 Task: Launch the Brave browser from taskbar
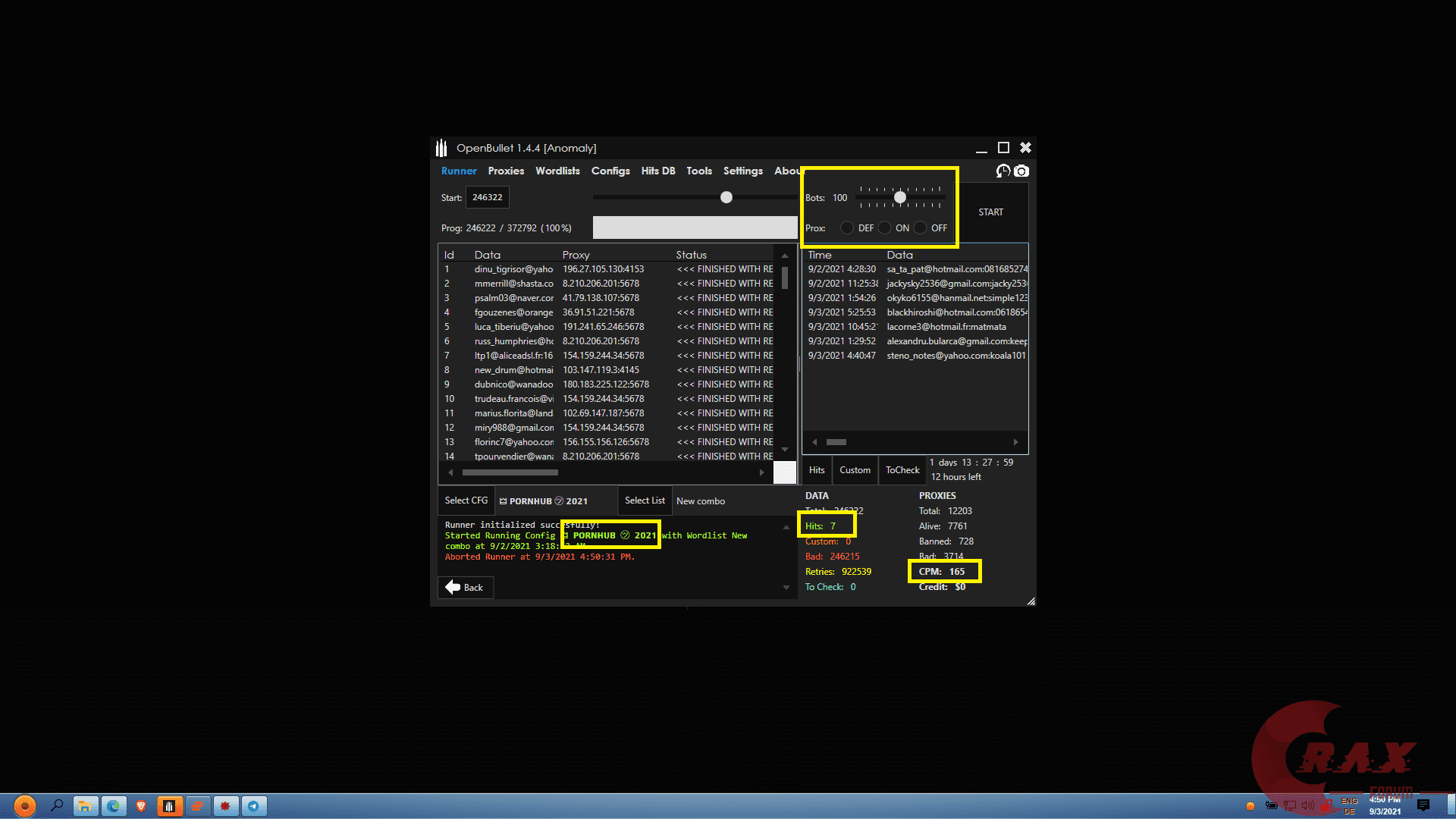[142, 806]
